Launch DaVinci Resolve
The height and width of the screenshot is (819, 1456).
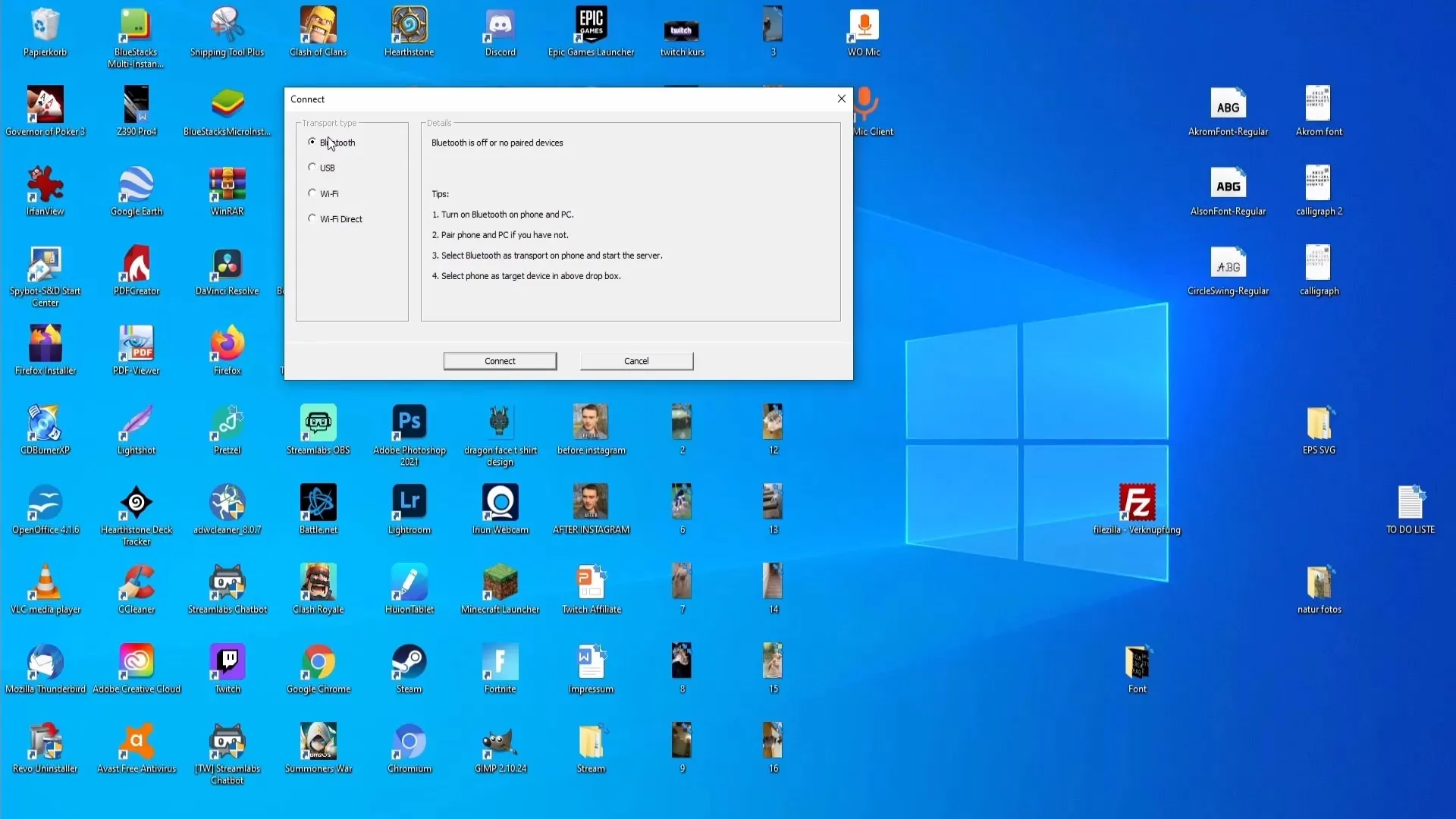[x=227, y=271]
